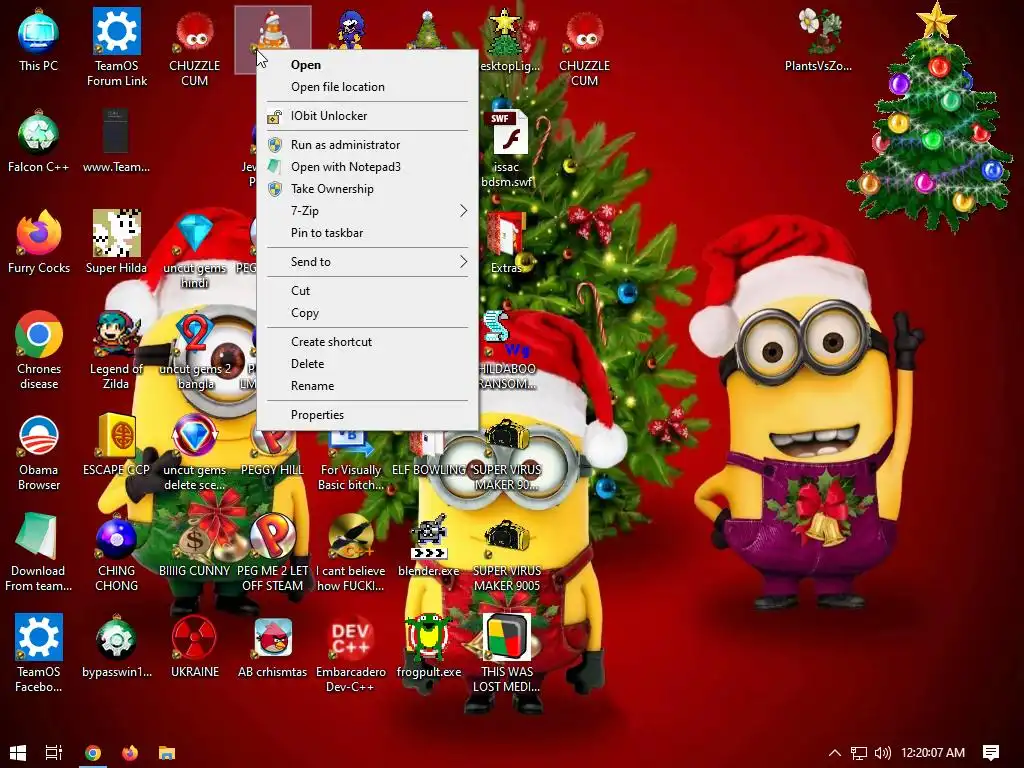Click Take Ownership in context menu
Image resolution: width=1024 pixels, height=768 pixels.
click(x=368, y=189)
